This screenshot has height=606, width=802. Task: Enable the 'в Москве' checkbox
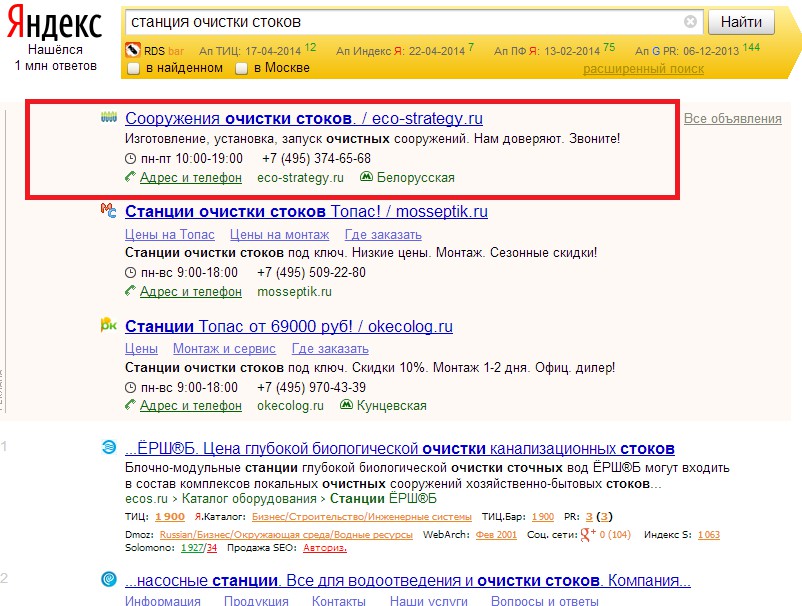pyautogui.click(x=241, y=69)
